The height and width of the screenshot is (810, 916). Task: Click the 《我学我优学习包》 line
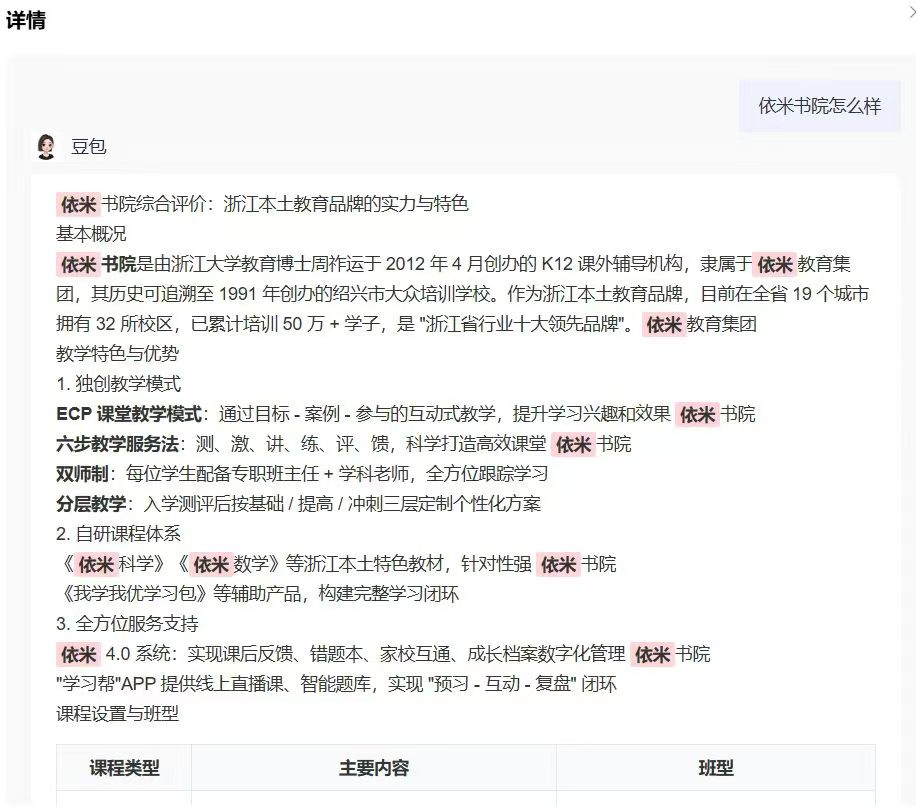point(258,594)
